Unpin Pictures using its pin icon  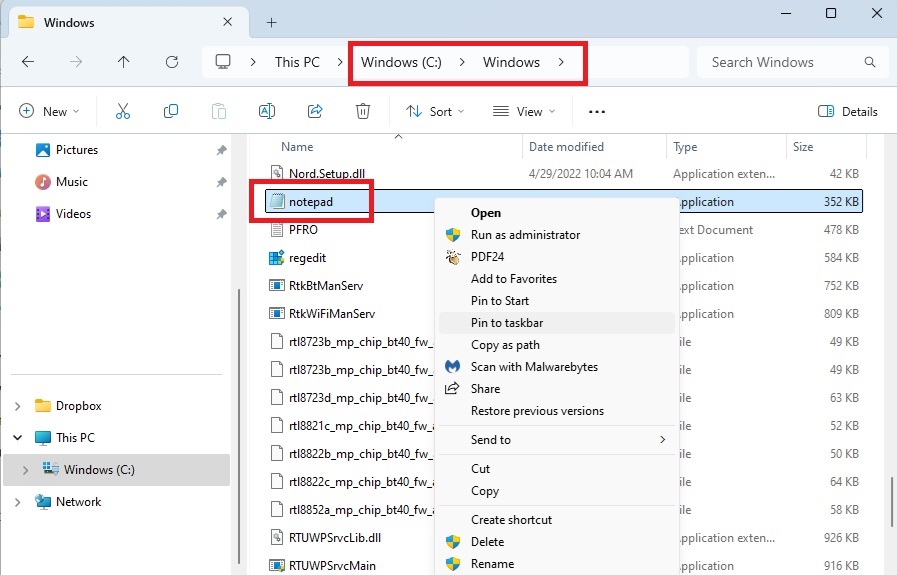tap(221, 150)
